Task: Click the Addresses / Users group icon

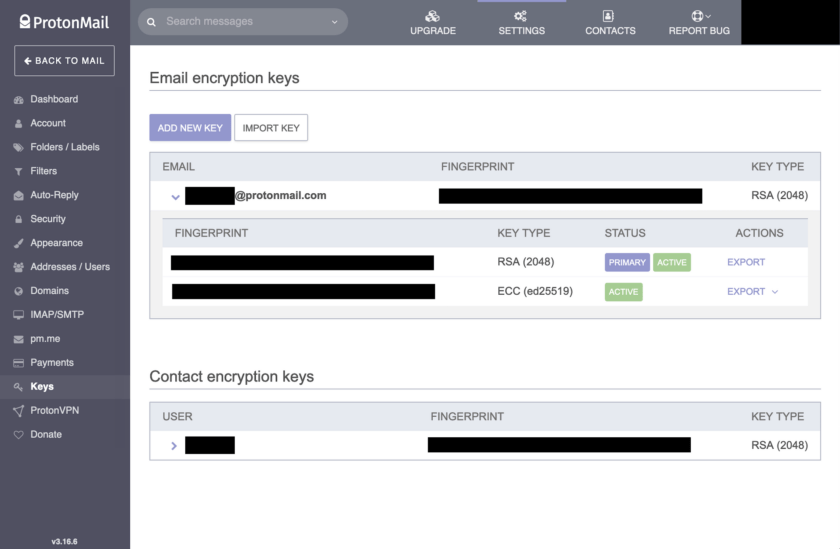Action: point(19,267)
